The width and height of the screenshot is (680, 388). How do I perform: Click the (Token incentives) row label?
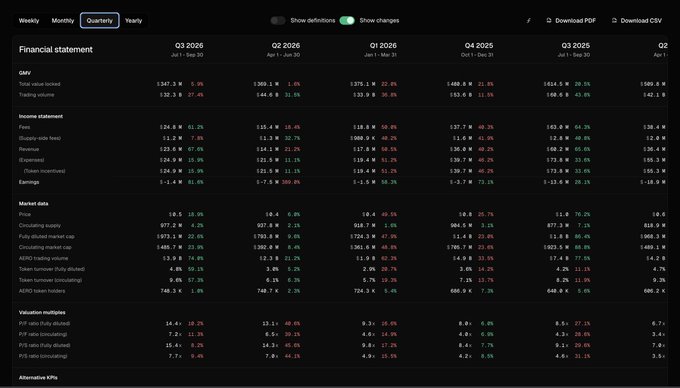(45, 171)
